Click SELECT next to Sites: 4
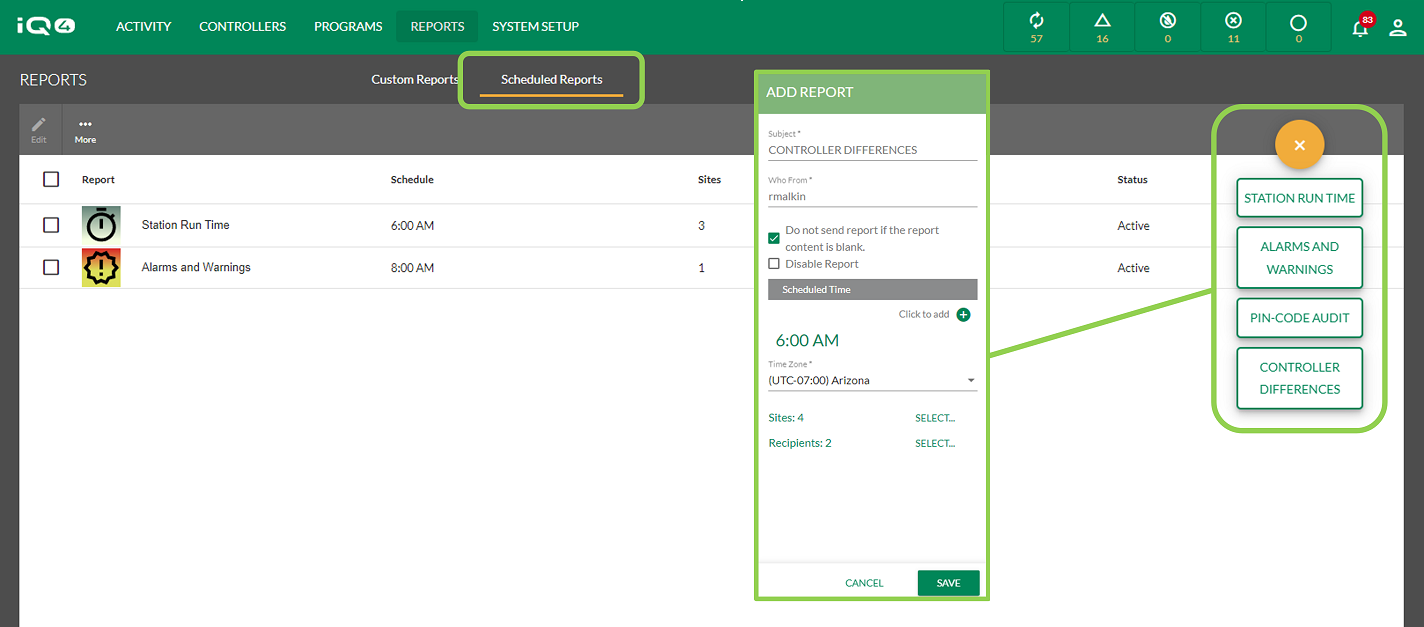The image size is (1424, 627). coord(935,418)
